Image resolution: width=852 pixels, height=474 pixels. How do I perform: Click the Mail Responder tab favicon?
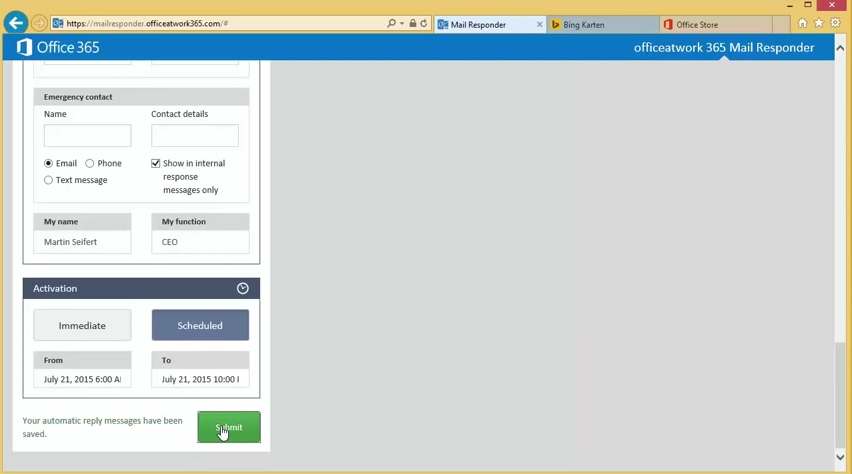coord(443,24)
